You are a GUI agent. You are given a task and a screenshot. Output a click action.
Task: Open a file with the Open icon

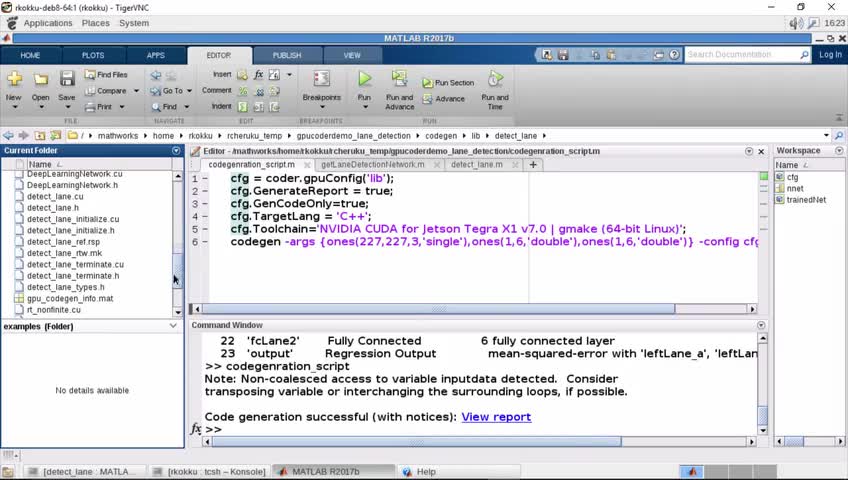point(41,79)
